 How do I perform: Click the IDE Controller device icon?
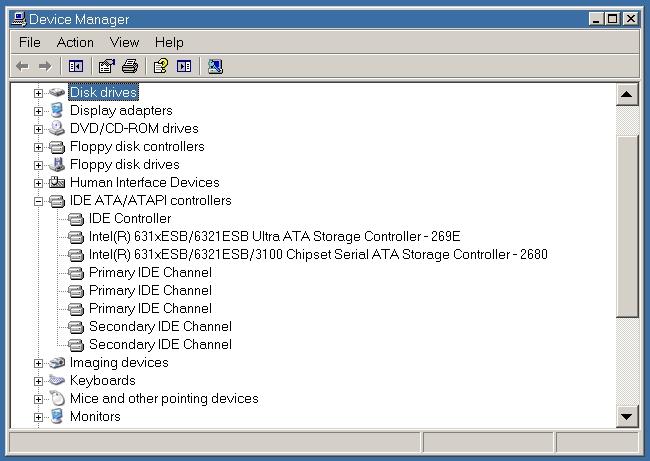76,218
